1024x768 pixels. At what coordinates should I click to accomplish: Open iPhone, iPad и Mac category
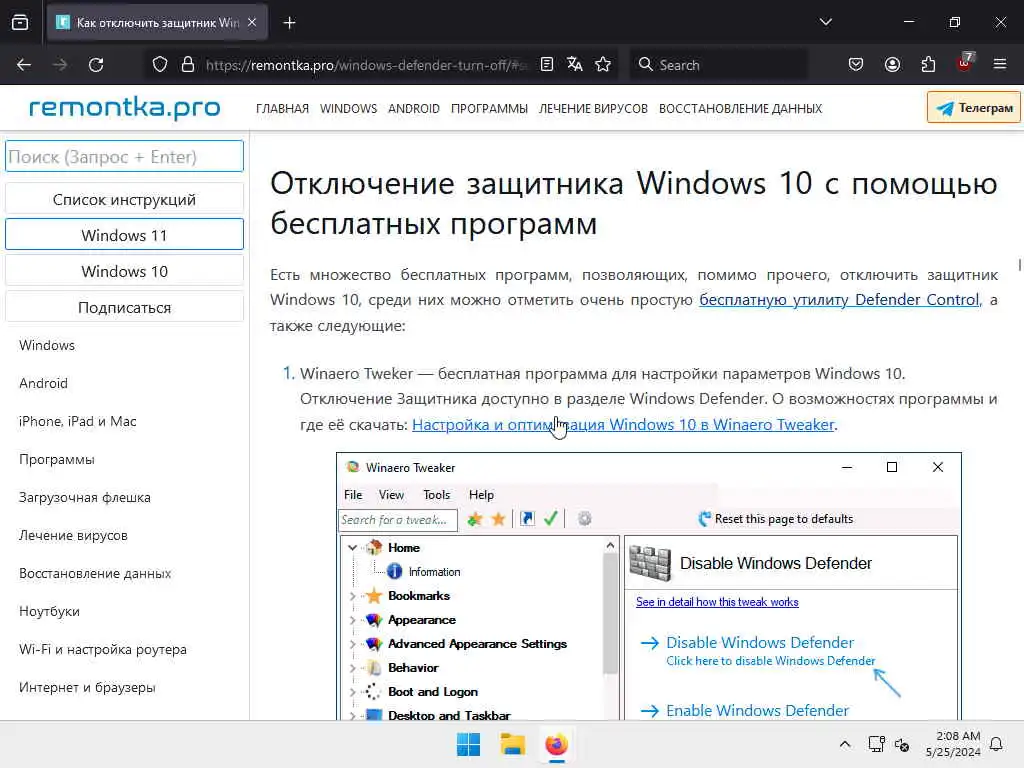point(78,421)
